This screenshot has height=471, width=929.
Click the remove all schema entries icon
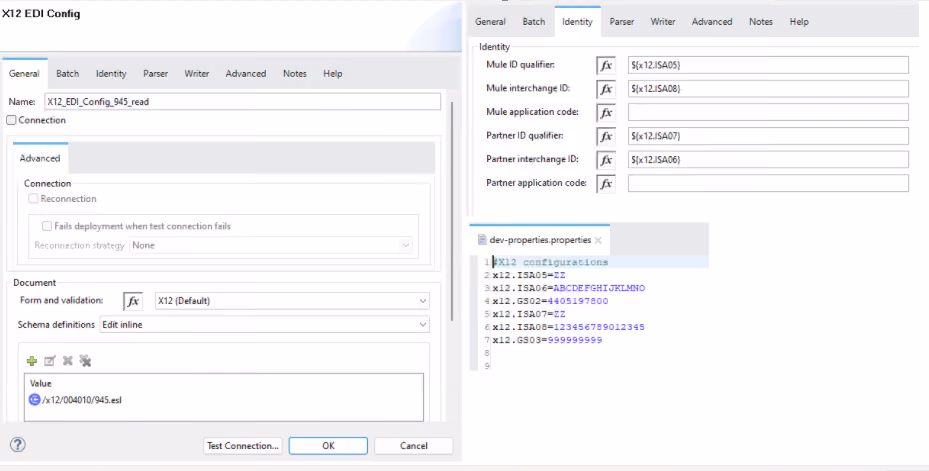[x=85, y=361]
